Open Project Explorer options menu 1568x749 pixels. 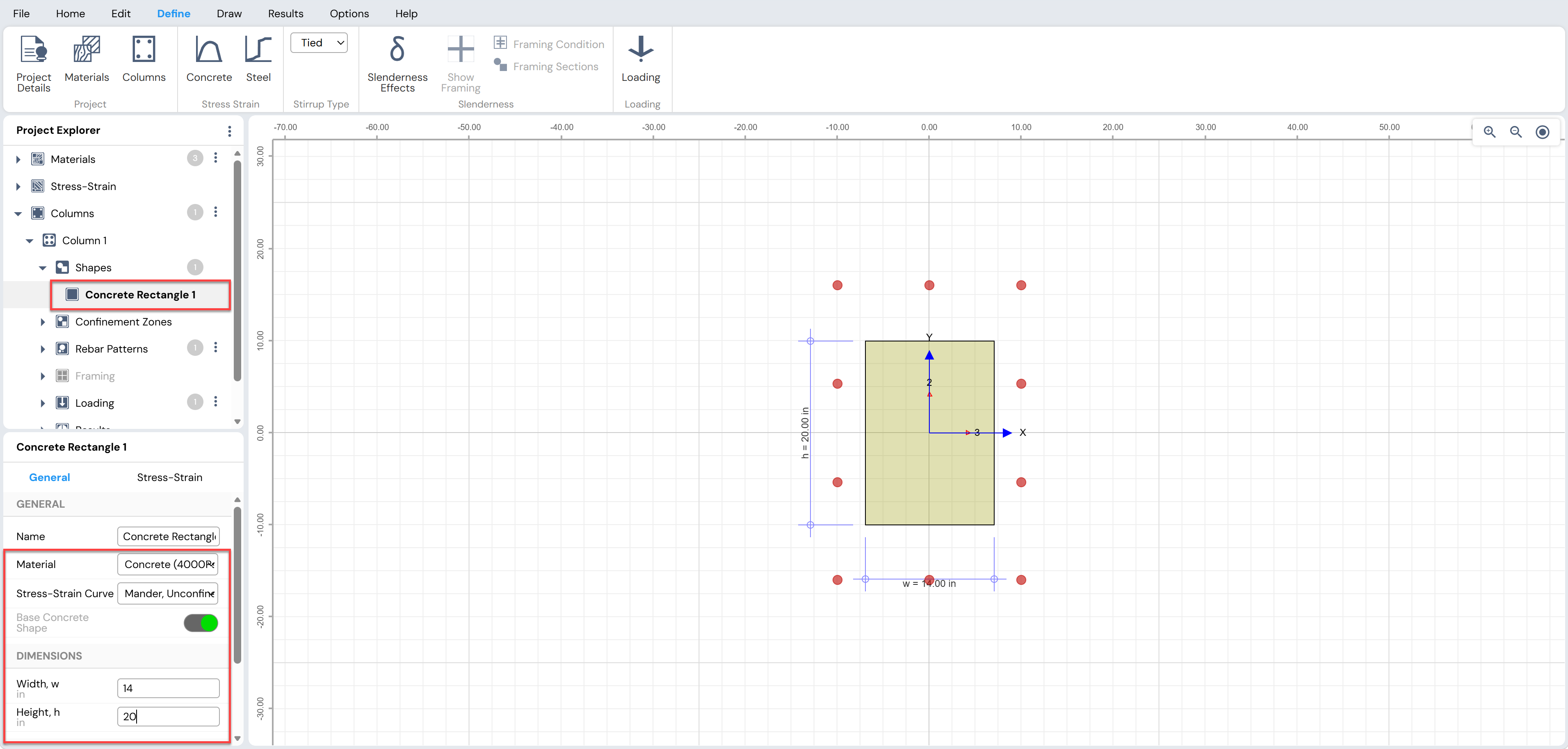click(x=229, y=131)
